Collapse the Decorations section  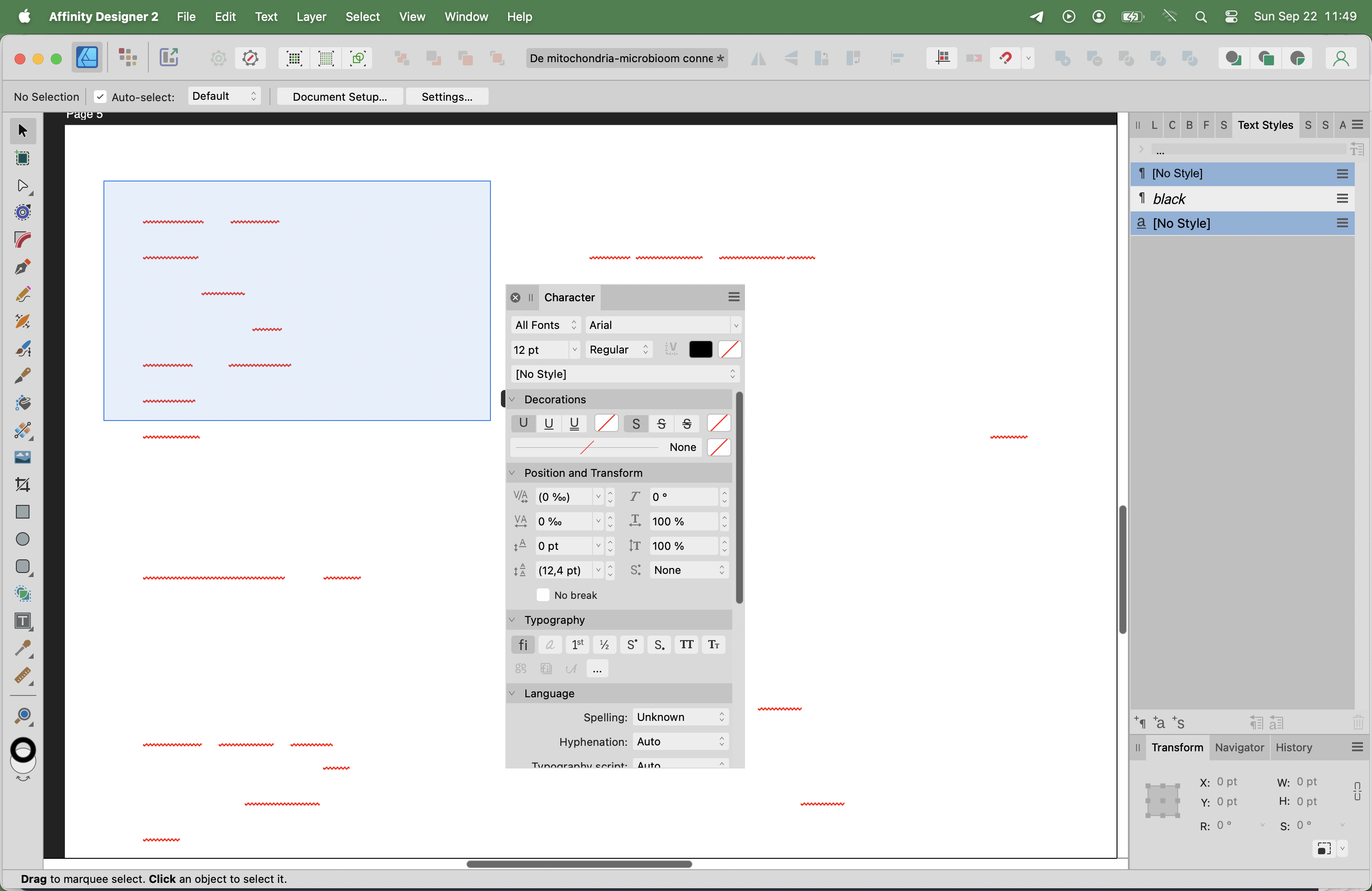coord(512,399)
